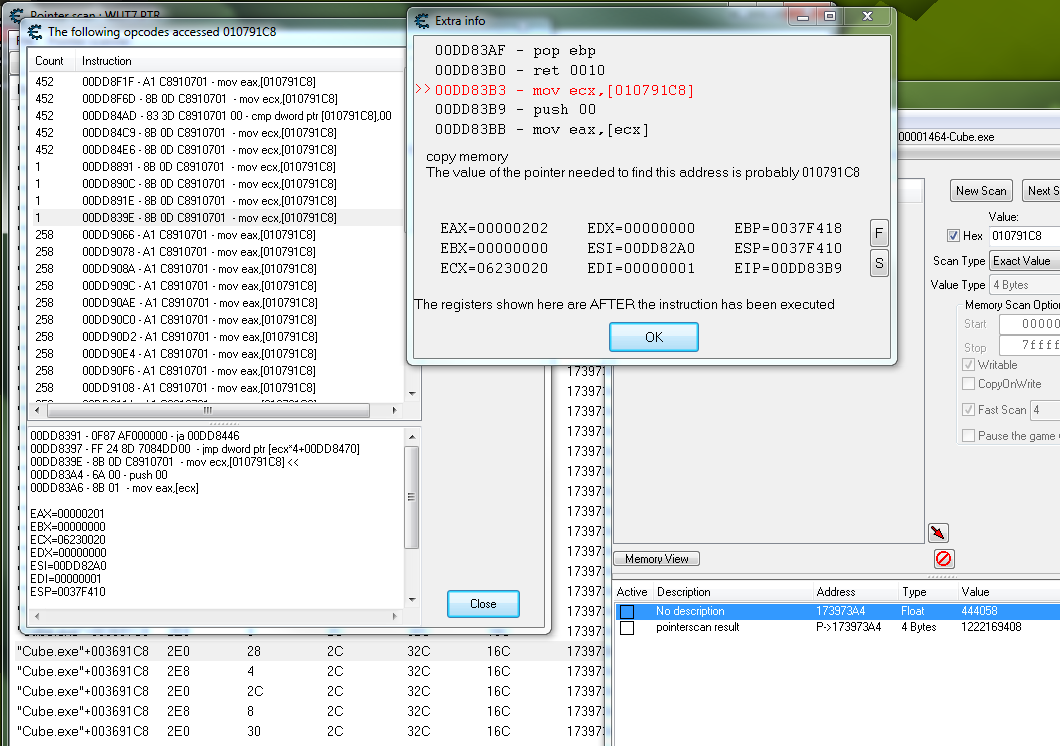Viewport: 1060px width, 746px height.
Task: Activate the pointerscan result entry checkbox
Action: (x=627, y=628)
